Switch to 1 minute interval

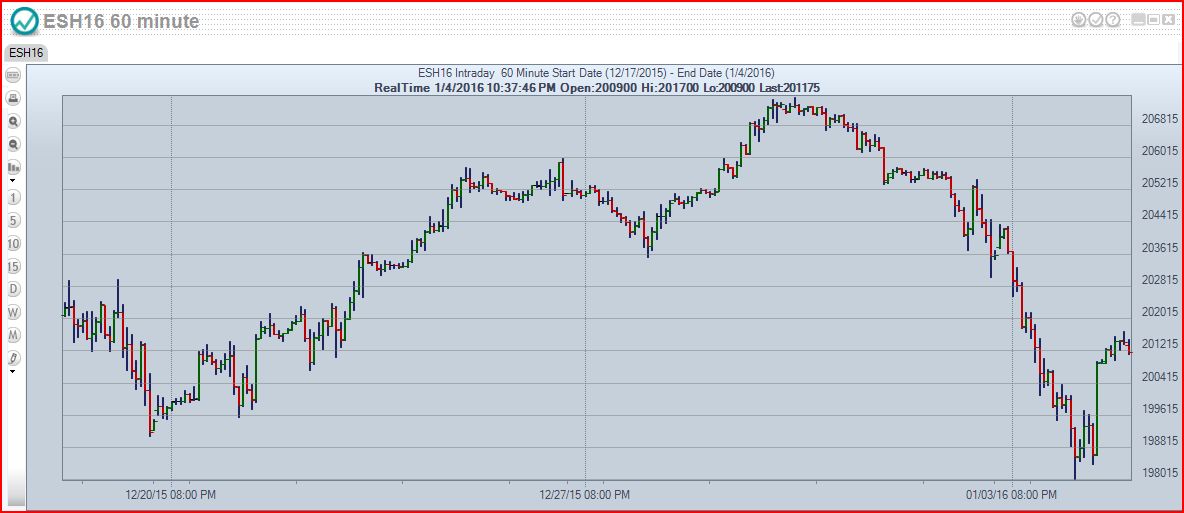click(14, 197)
